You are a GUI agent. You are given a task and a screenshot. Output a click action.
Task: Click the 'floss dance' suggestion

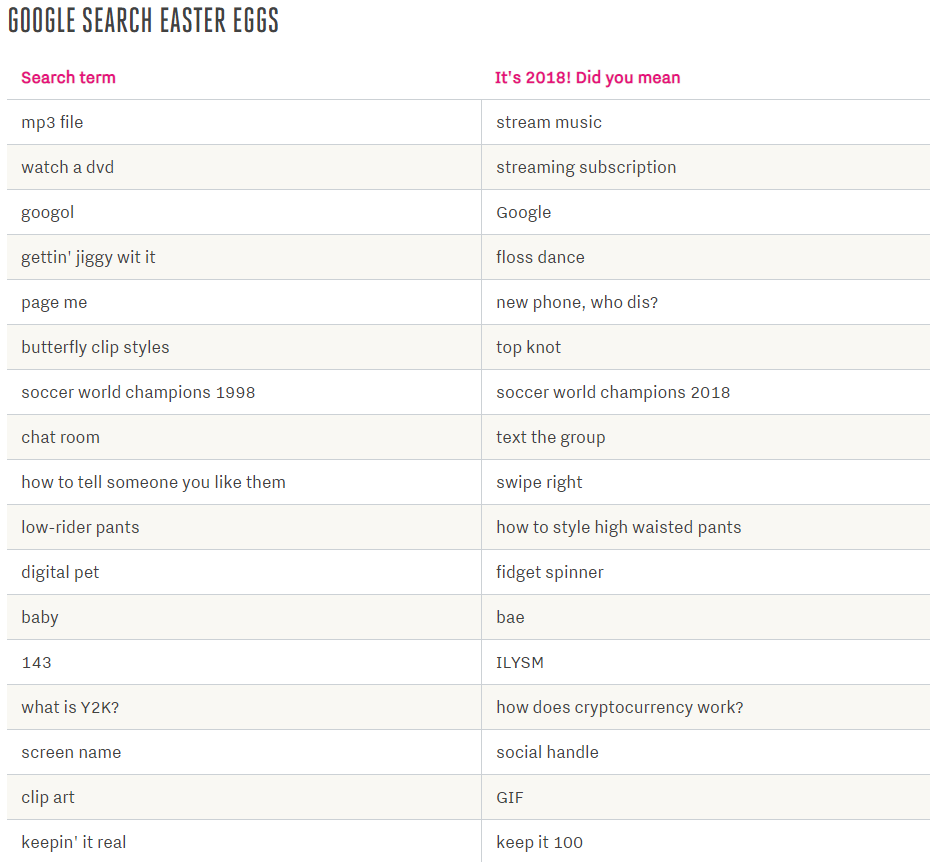(x=540, y=258)
